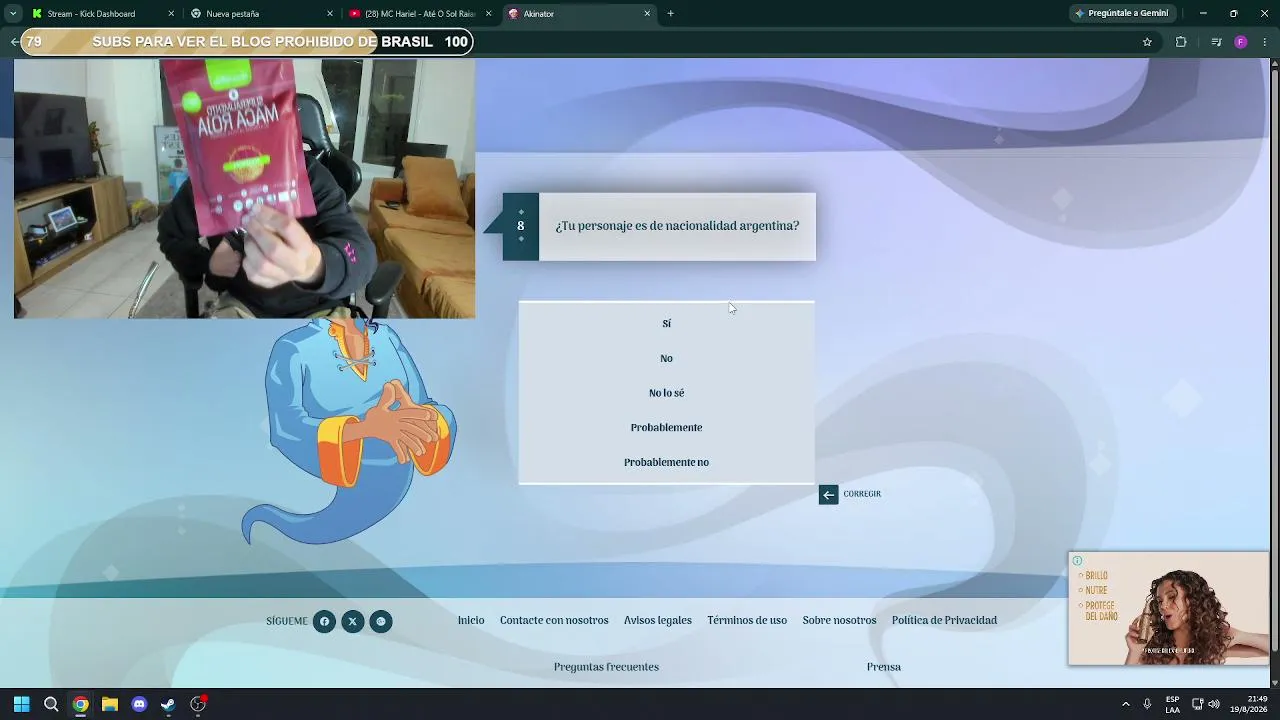
Task: Open the ad info icon on the advertisement
Action: coord(1077,561)
